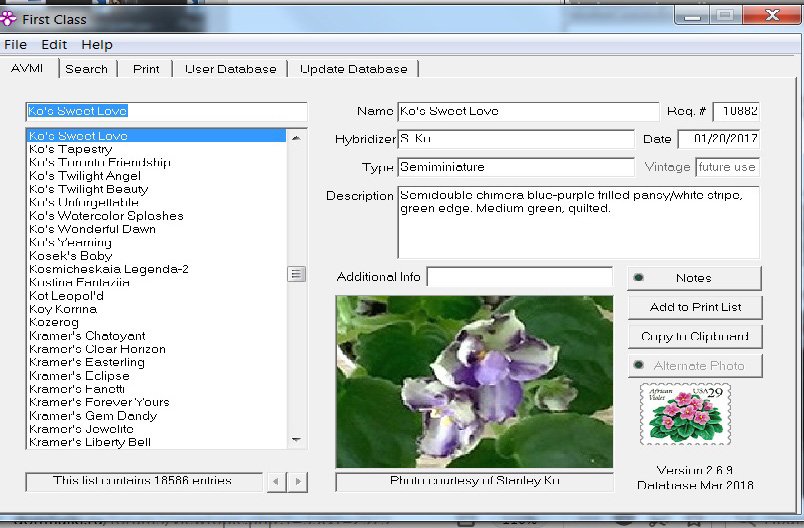Select Kramer's Chatoyant in list
This screenshot has height=528, width=804.
(156, 336)
